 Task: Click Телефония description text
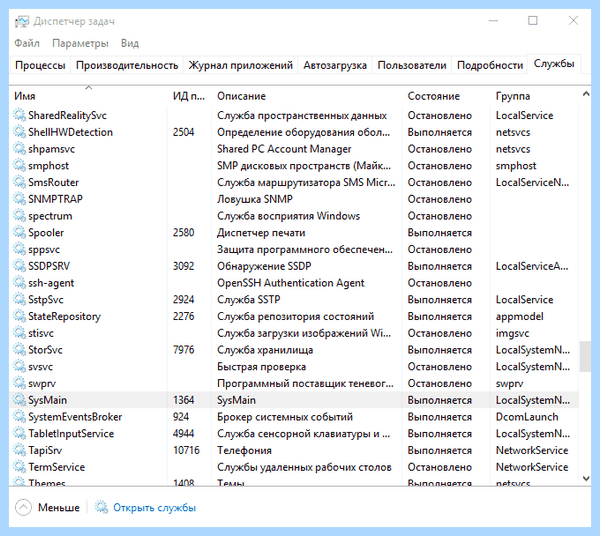pos(244,450)
